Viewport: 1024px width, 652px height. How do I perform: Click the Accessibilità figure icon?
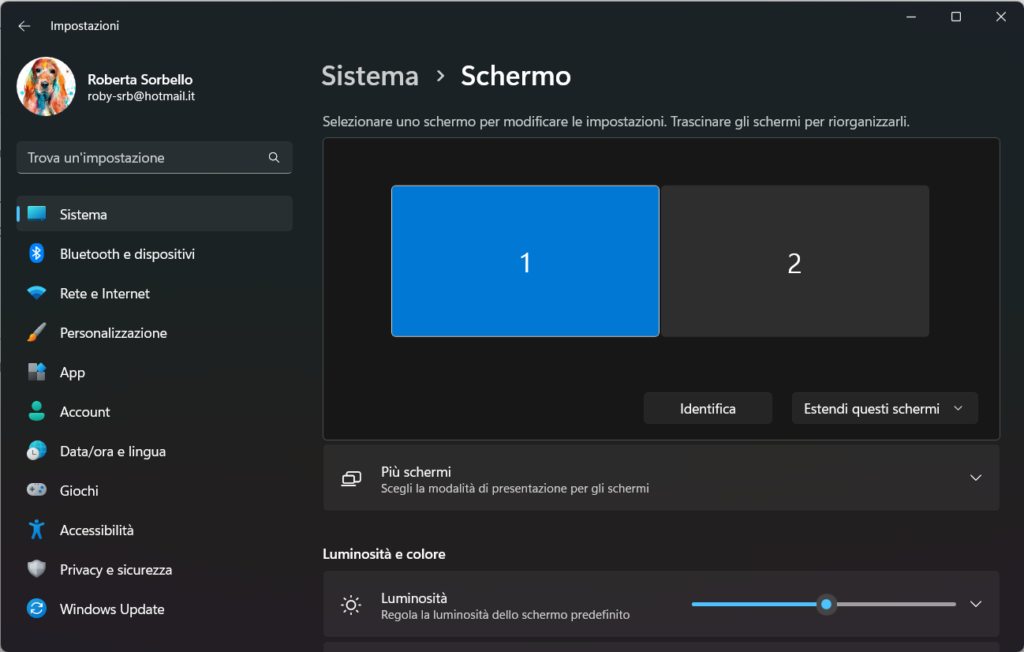[37, 530]
